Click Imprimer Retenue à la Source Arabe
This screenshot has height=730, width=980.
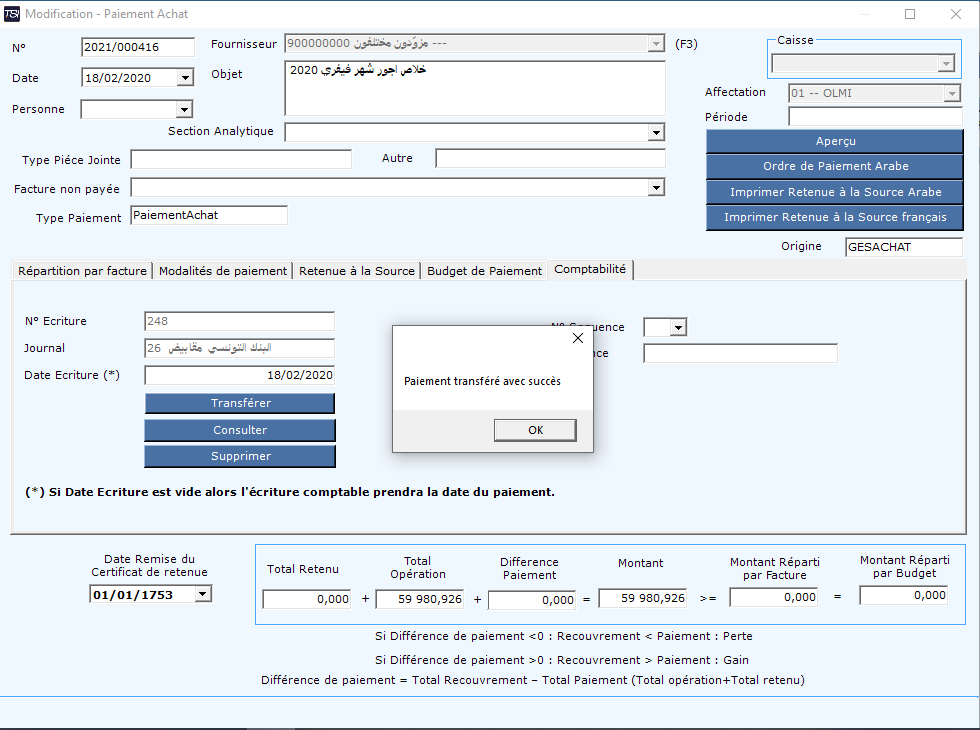click(x=835, y=192)
